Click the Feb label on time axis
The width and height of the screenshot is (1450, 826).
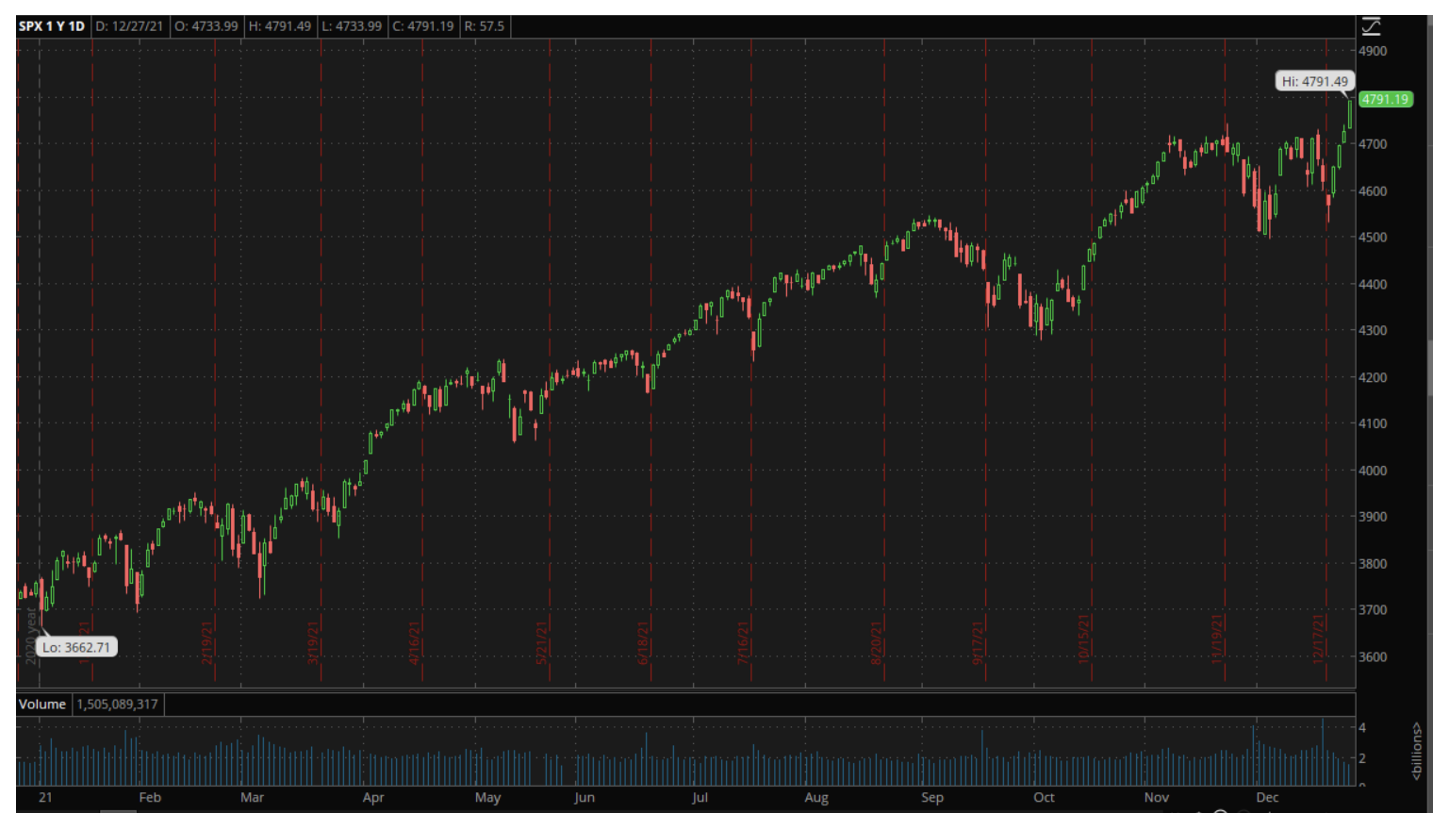pyautogui.click(x=150, y=798)
